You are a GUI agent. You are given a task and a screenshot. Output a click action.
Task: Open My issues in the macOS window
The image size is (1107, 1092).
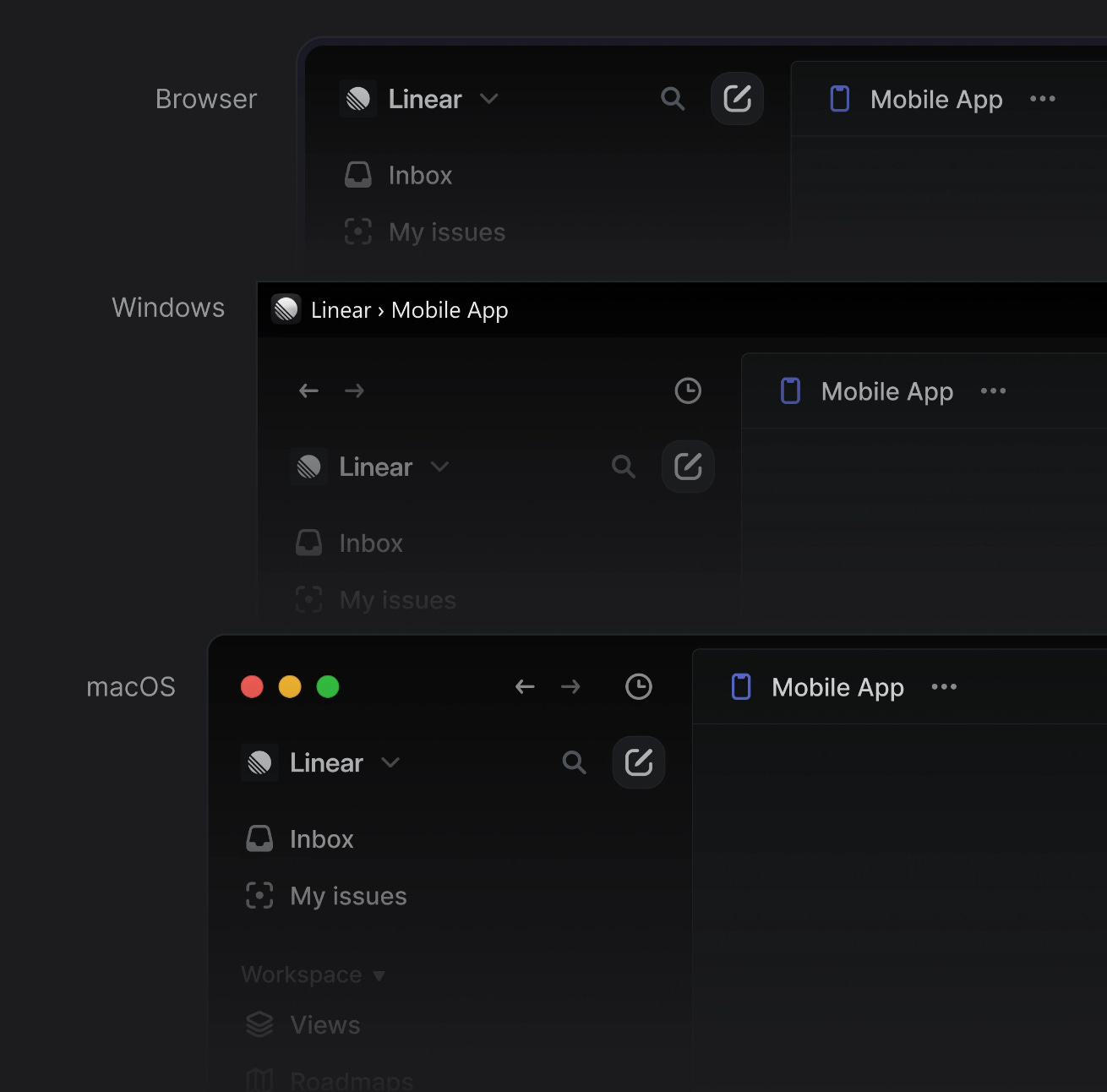[326, 896]
